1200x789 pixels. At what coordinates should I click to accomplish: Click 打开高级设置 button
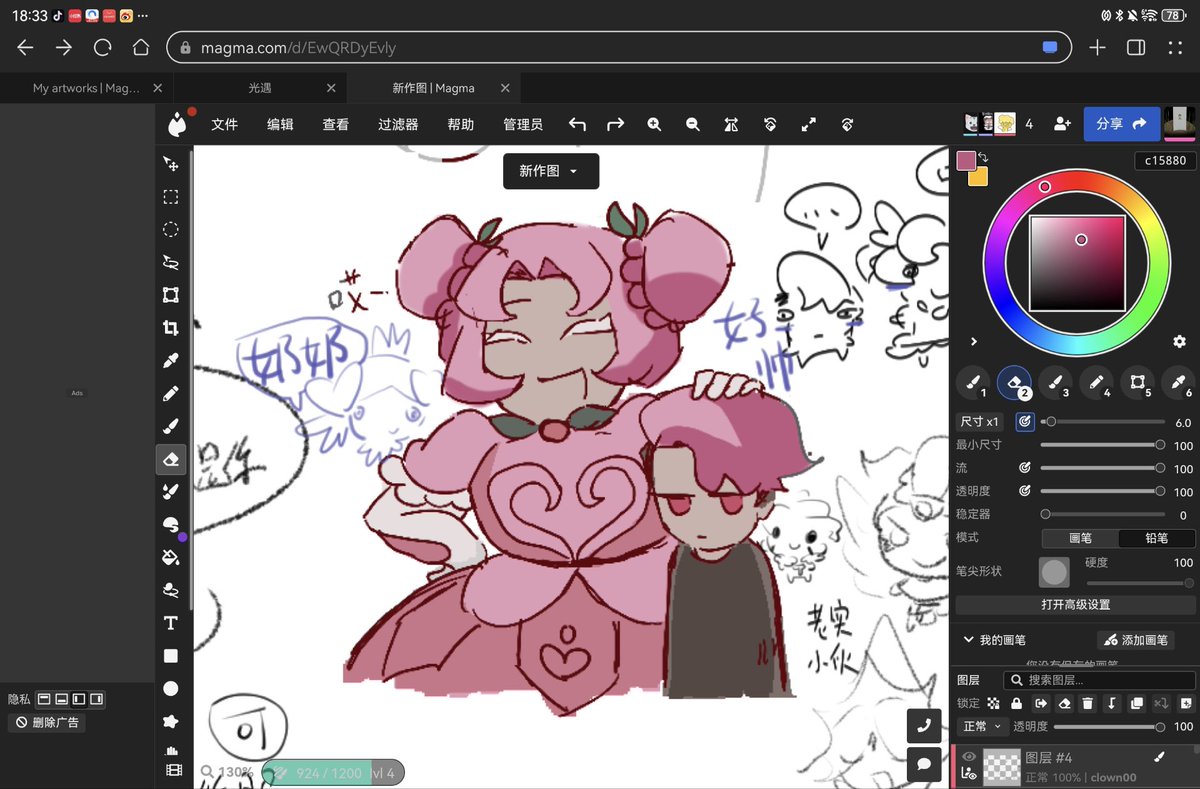[1075, 605]
